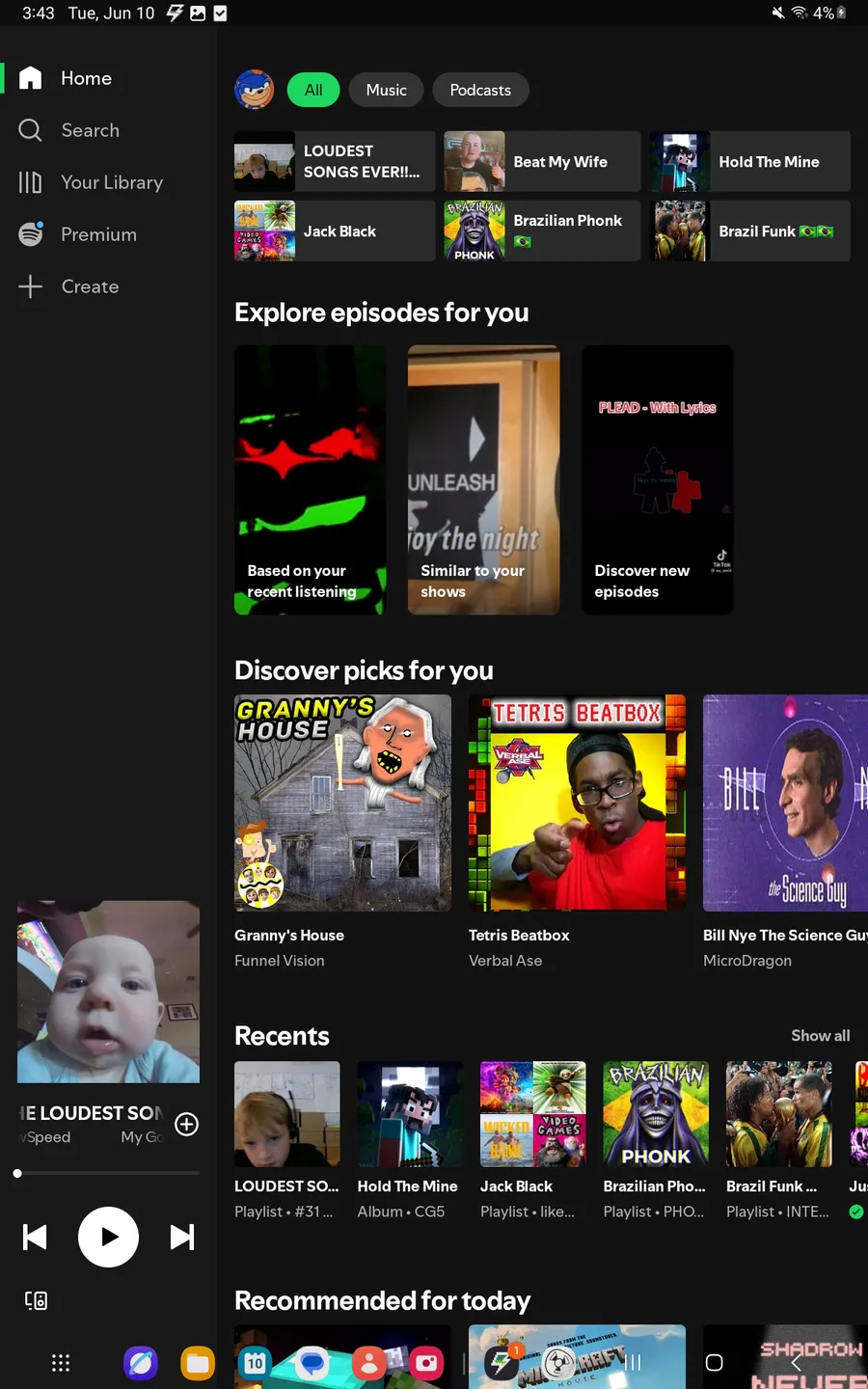This screenshot has height=1389, width=868.
Task: Tap the Android back navigation button
Action: 796,1363
